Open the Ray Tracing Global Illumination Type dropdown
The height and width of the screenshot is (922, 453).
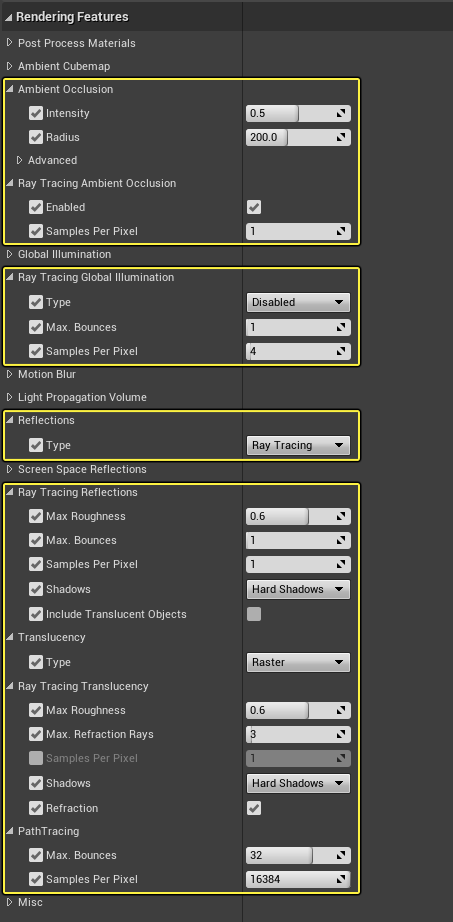(298, 302)
